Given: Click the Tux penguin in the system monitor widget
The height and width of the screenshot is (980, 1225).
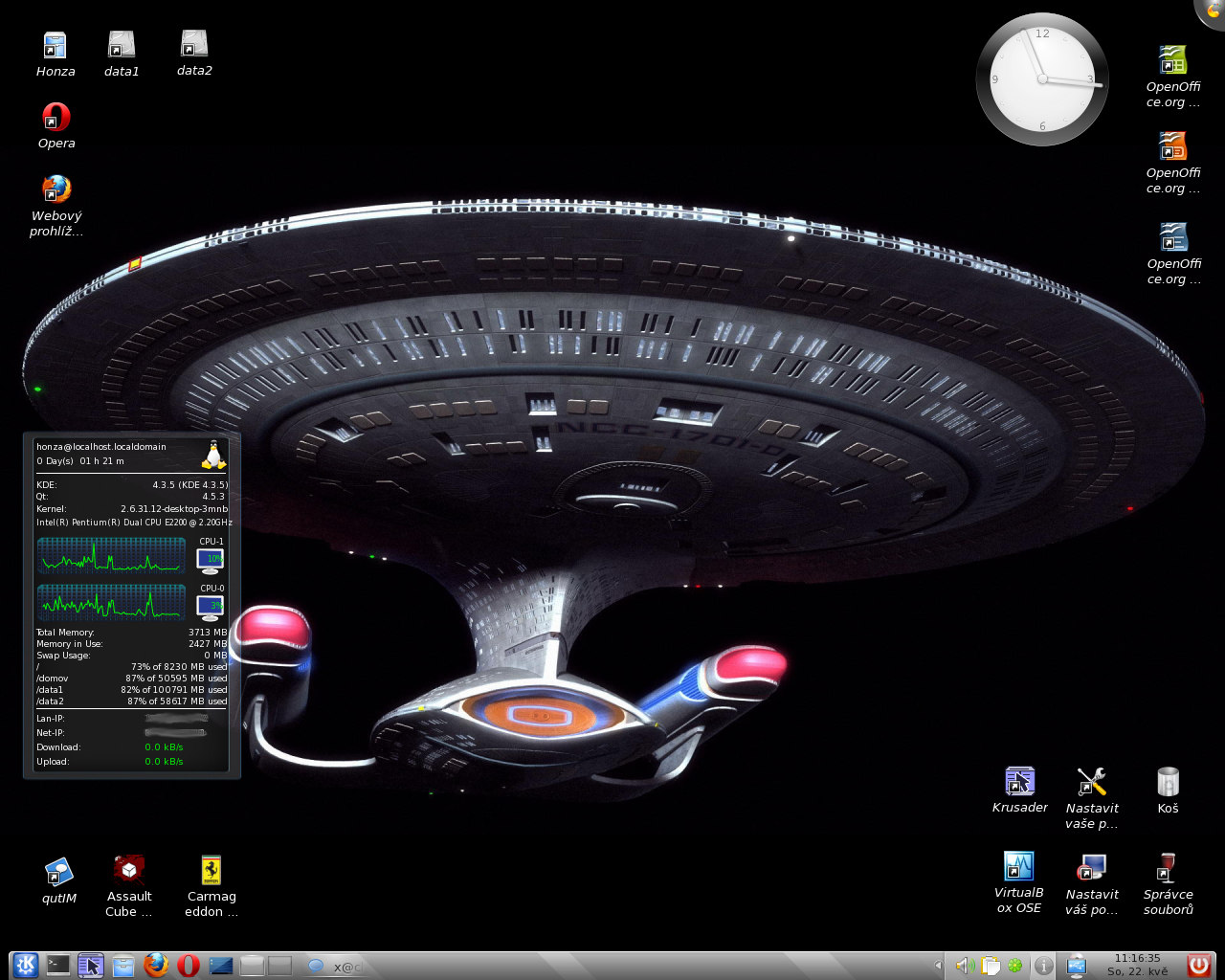Looking at the screenshot, I should 213,455.
